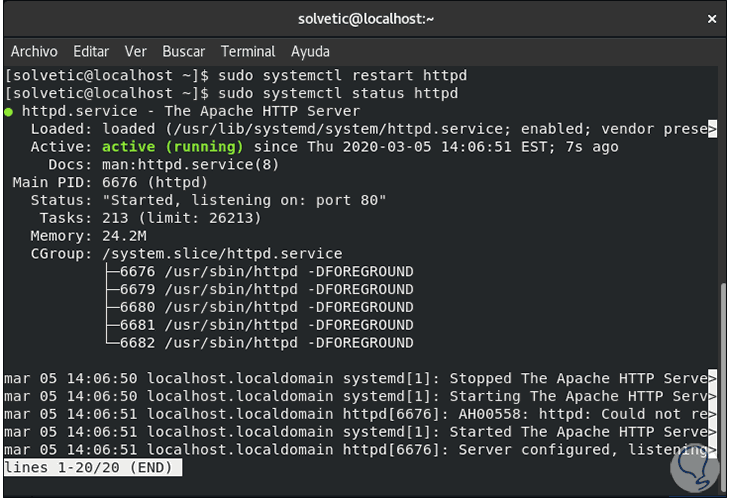Select the Terminal menu
This screenshot has width=731, height=498.
248,51
